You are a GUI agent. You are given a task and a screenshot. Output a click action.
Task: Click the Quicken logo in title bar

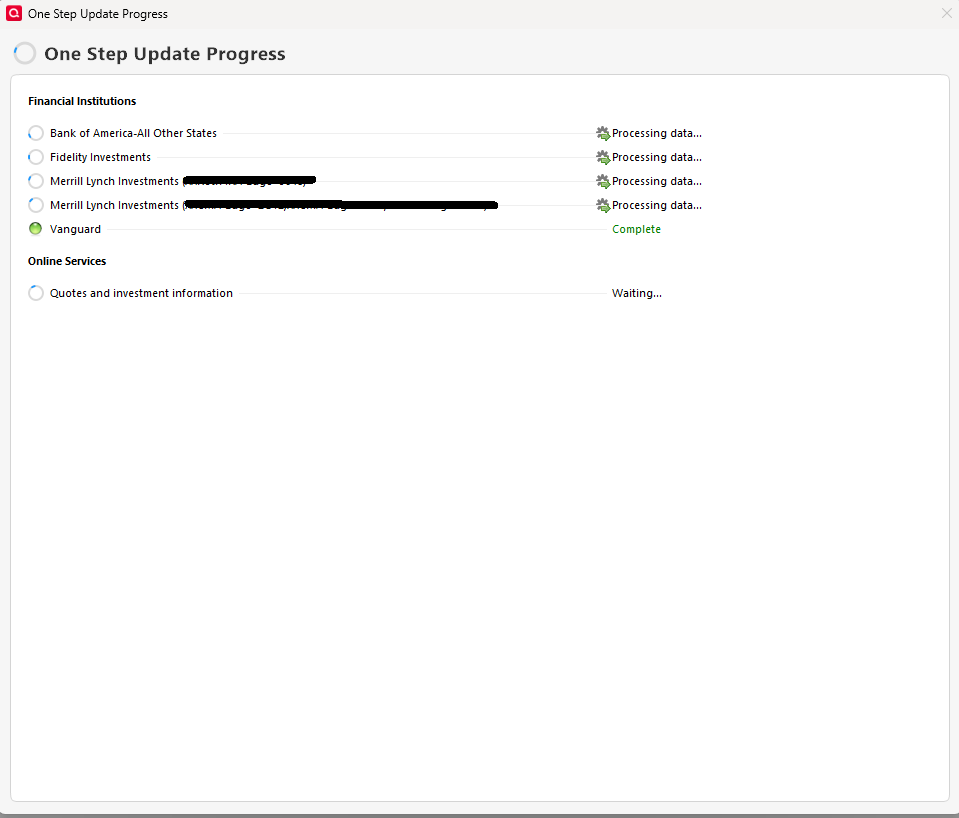(x=13, y=13)
